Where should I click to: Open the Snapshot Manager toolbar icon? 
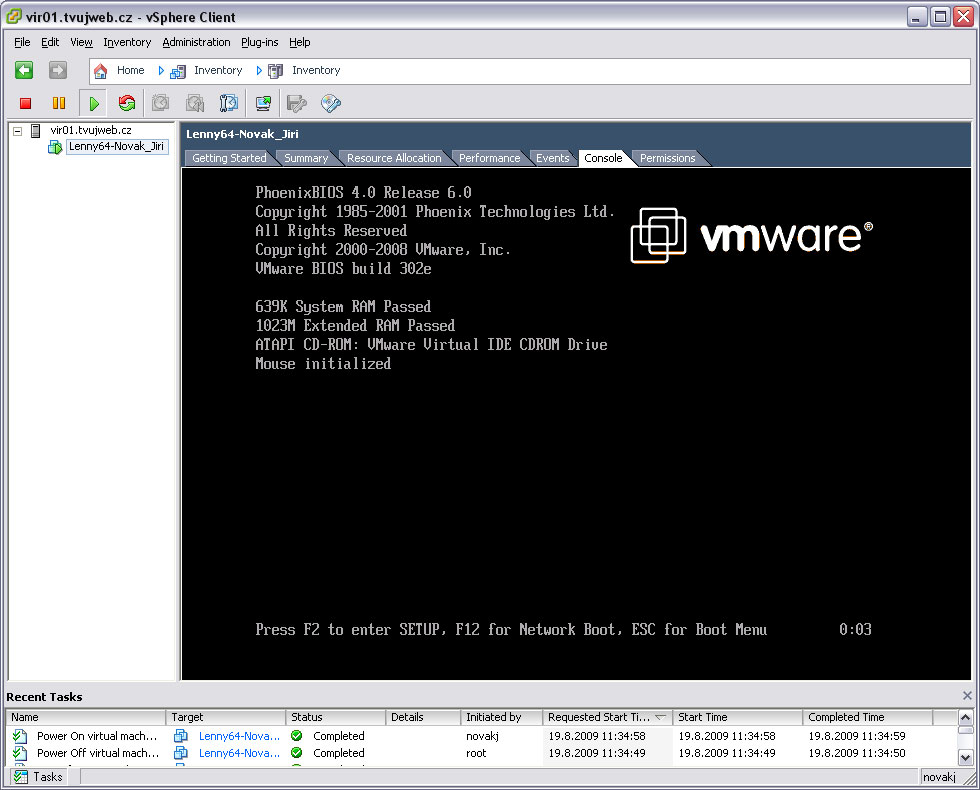[229, 103]
